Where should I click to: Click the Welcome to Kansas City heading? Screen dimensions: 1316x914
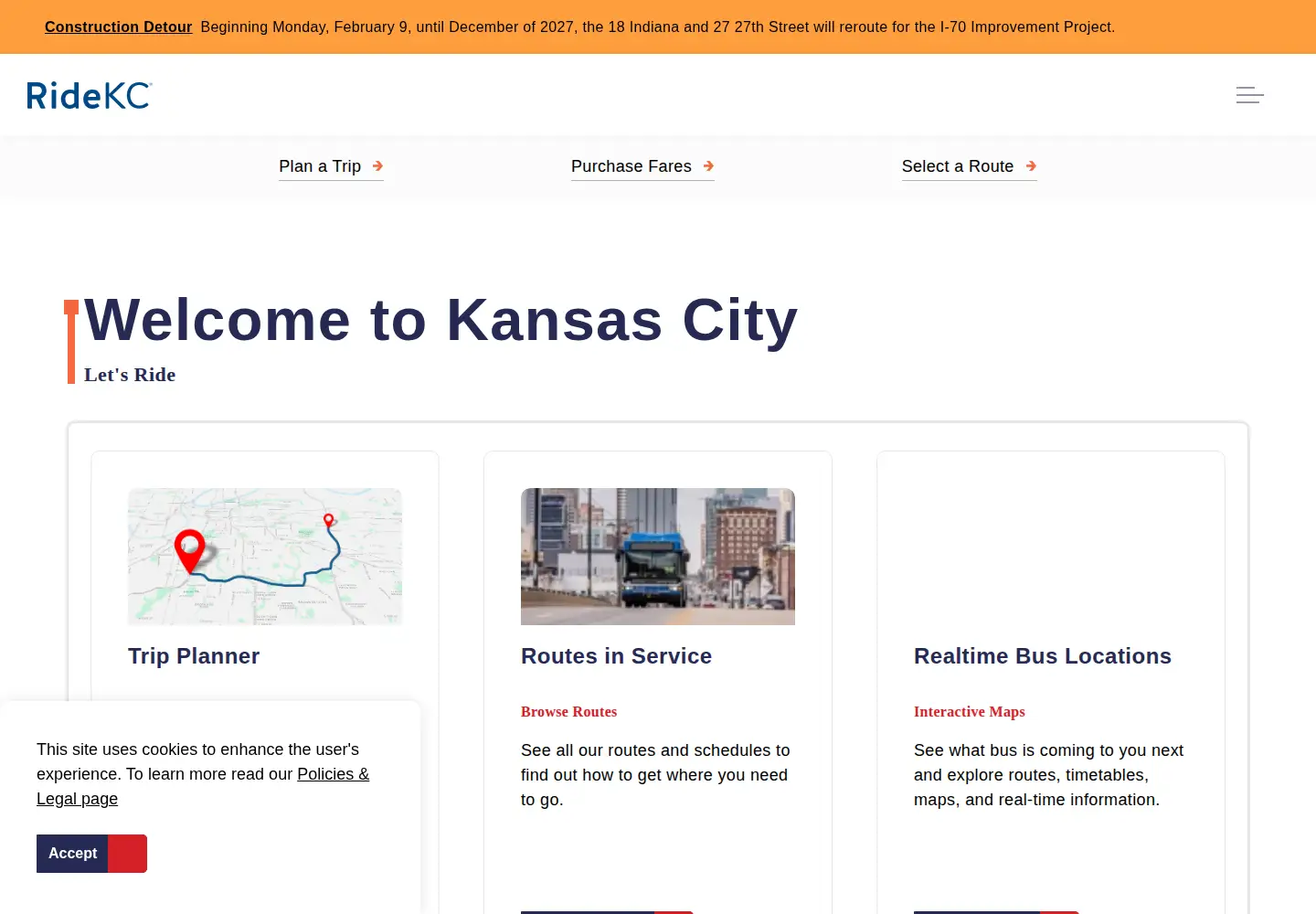[441, 320]
